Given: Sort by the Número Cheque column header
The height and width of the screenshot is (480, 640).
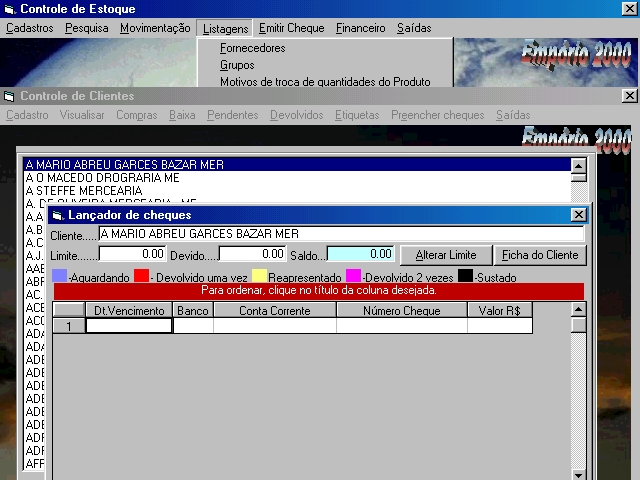Looking at the screenshot, I should (x=401, y=311).
